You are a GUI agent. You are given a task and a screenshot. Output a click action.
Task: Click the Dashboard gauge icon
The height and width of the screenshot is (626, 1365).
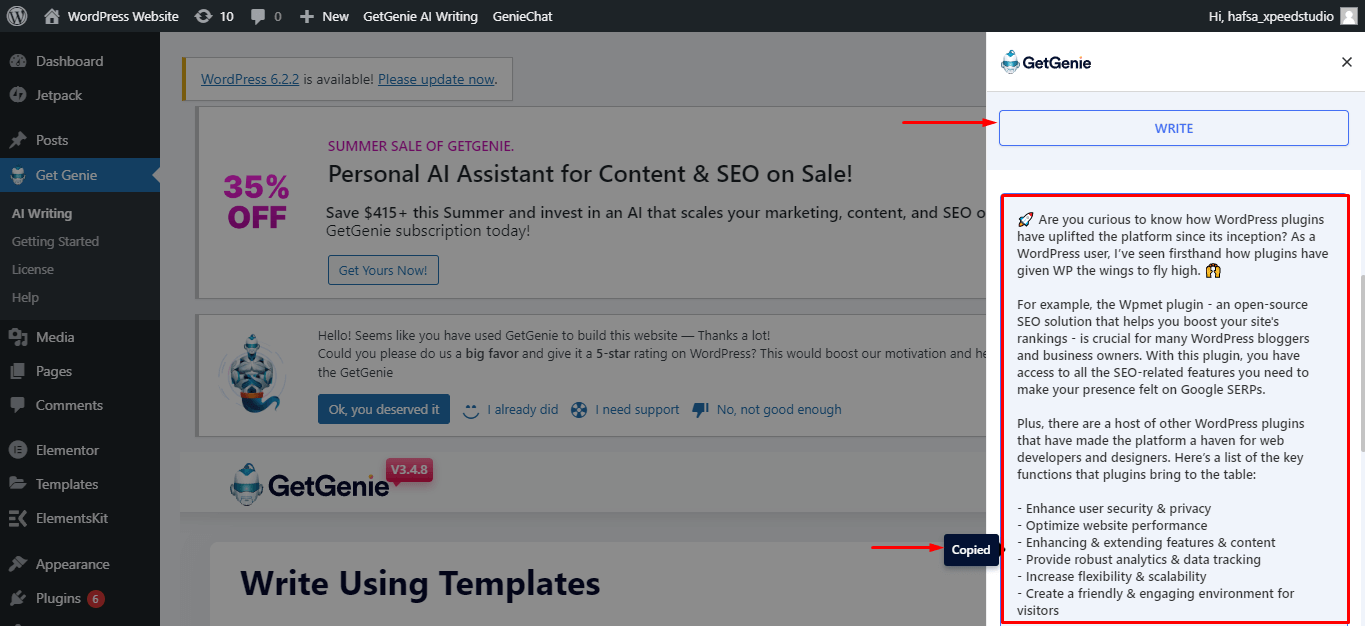click(x=18, y=61)
